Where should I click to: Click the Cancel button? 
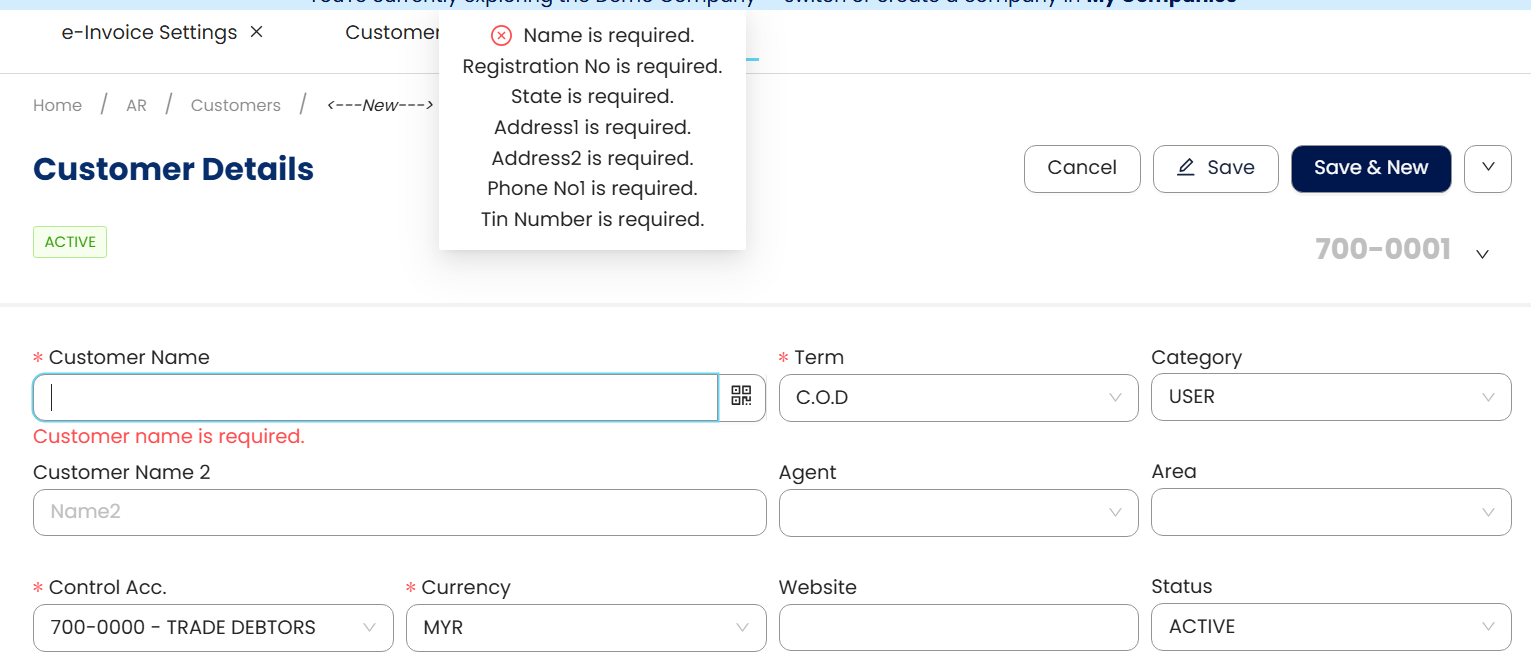(1082, 168)
